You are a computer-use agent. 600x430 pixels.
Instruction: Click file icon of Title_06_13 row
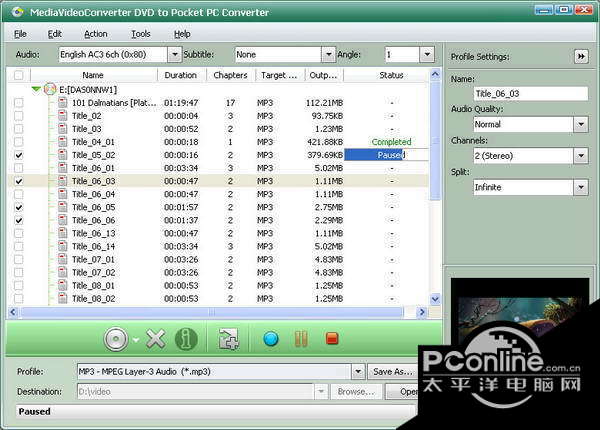[63, 233]
